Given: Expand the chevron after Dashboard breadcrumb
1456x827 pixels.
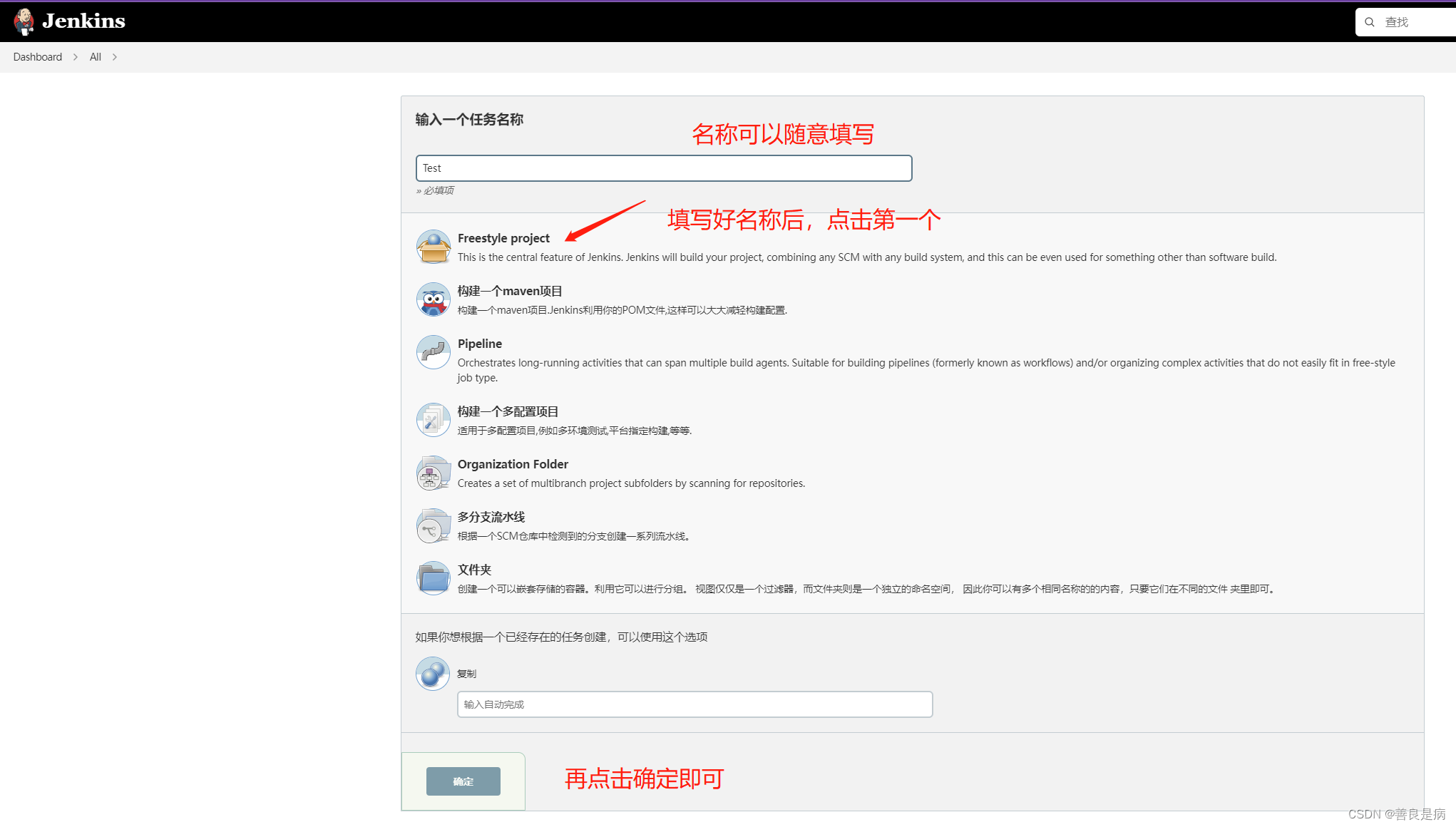Looking at the screenshot, I should [76, 57].
